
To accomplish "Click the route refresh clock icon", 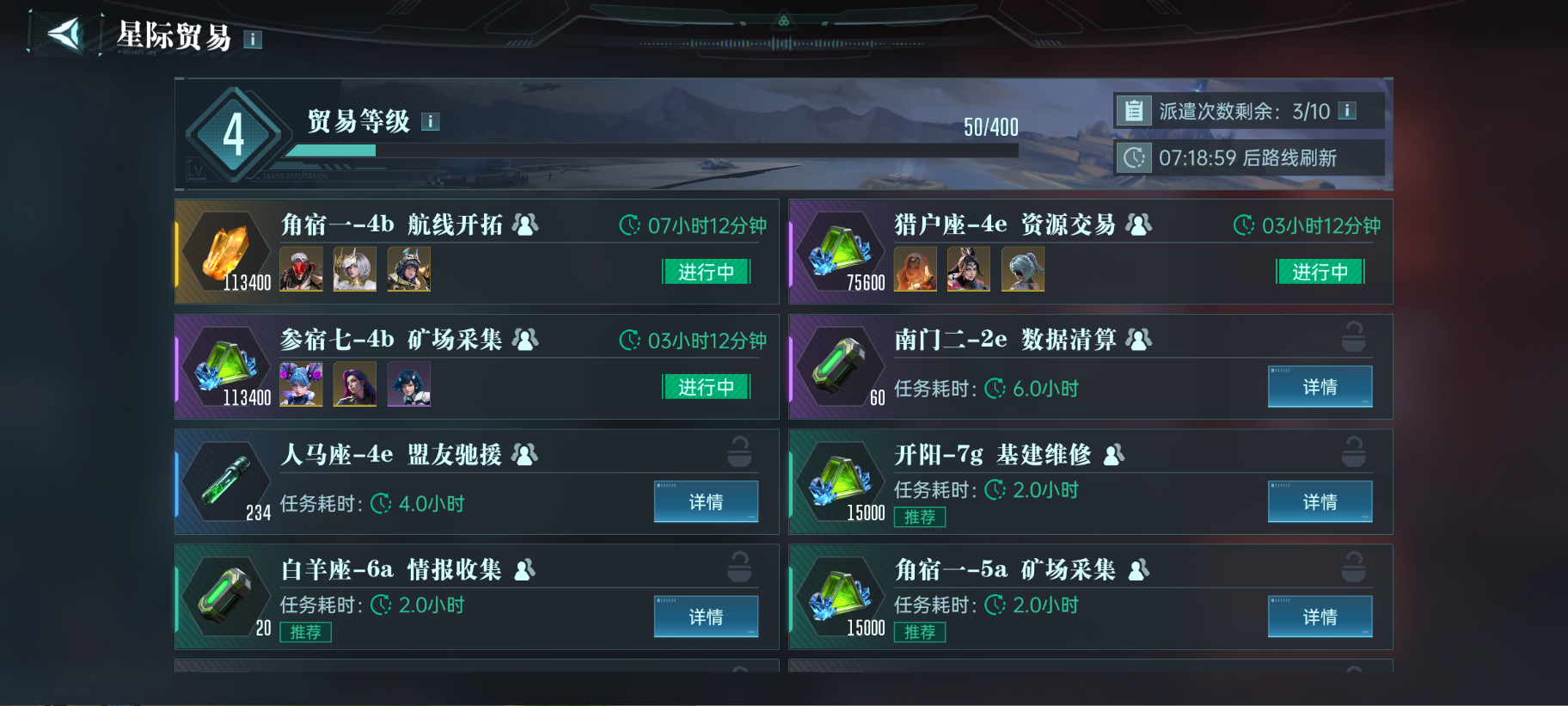I will (x=1134, y=157).
